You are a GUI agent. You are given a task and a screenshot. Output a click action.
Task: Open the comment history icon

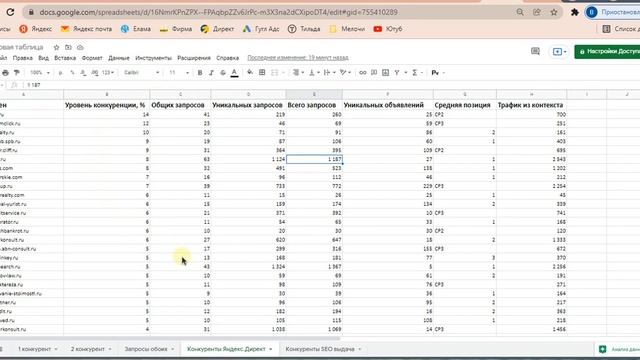pyautogui.click(x=535, y=51)
